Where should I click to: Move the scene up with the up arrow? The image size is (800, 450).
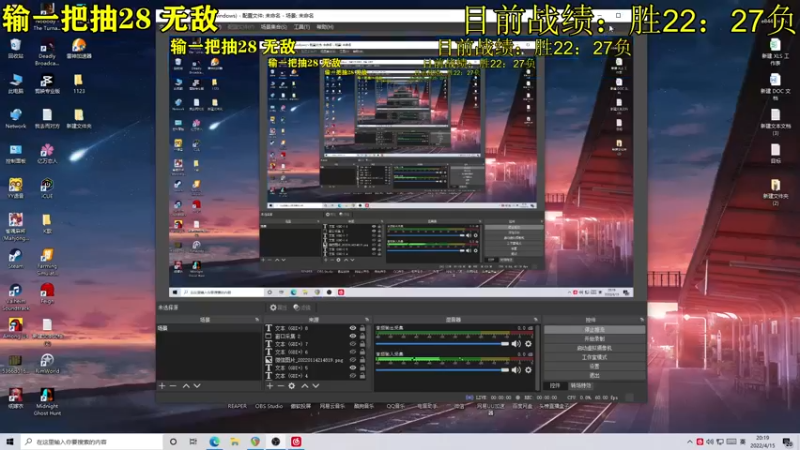186,386
